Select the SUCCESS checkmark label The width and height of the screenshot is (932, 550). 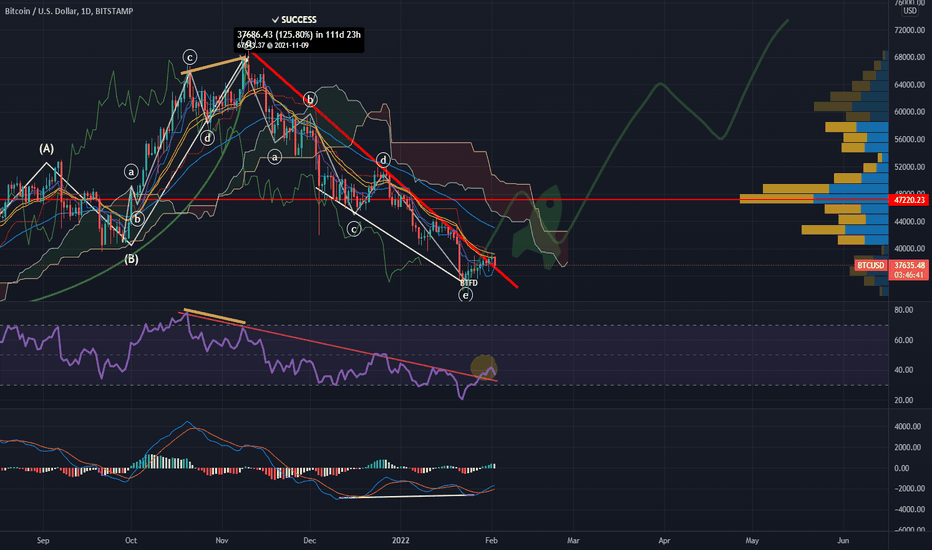tap(294, 20)
